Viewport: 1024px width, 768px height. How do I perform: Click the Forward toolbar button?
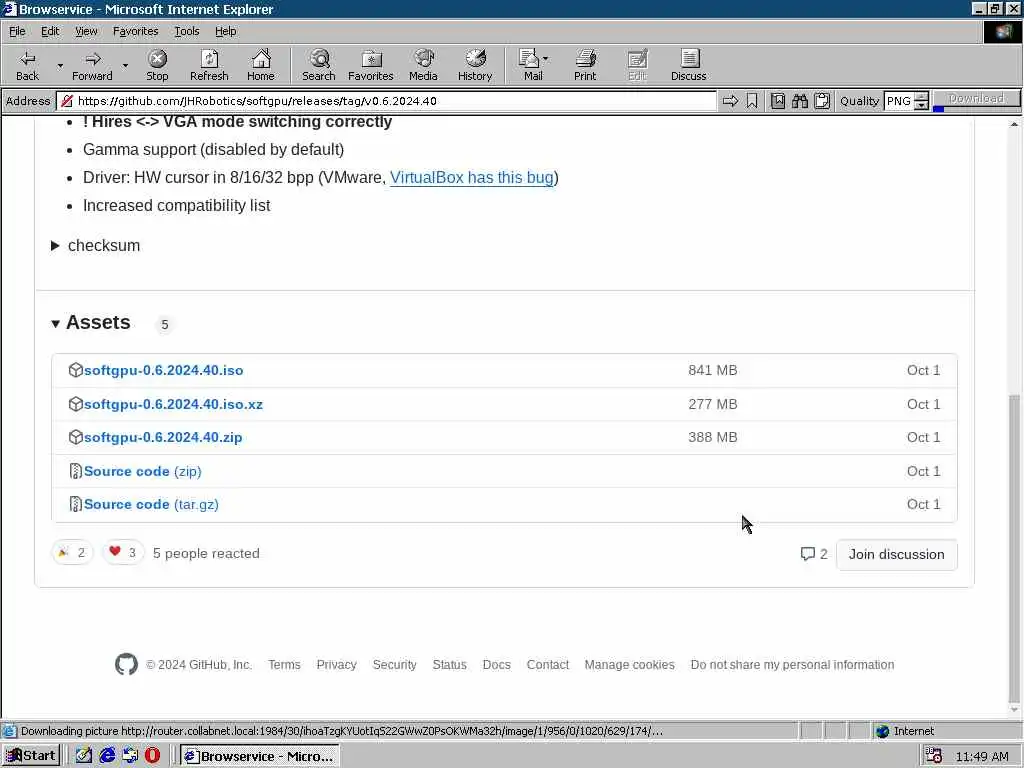[x=92, y=65]
